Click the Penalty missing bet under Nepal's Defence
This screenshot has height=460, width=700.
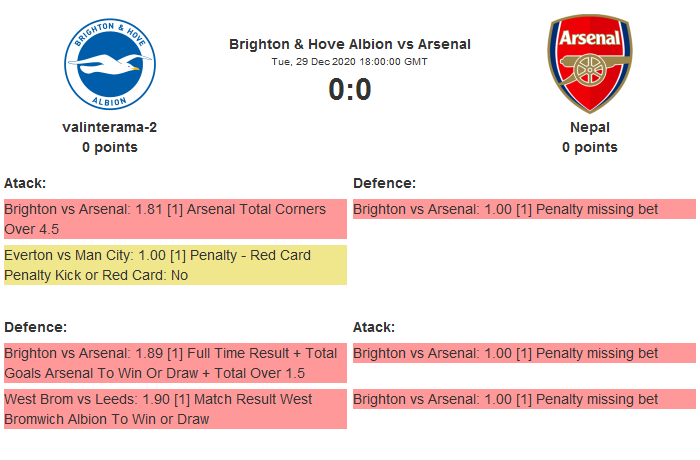[x=524, y=210]
